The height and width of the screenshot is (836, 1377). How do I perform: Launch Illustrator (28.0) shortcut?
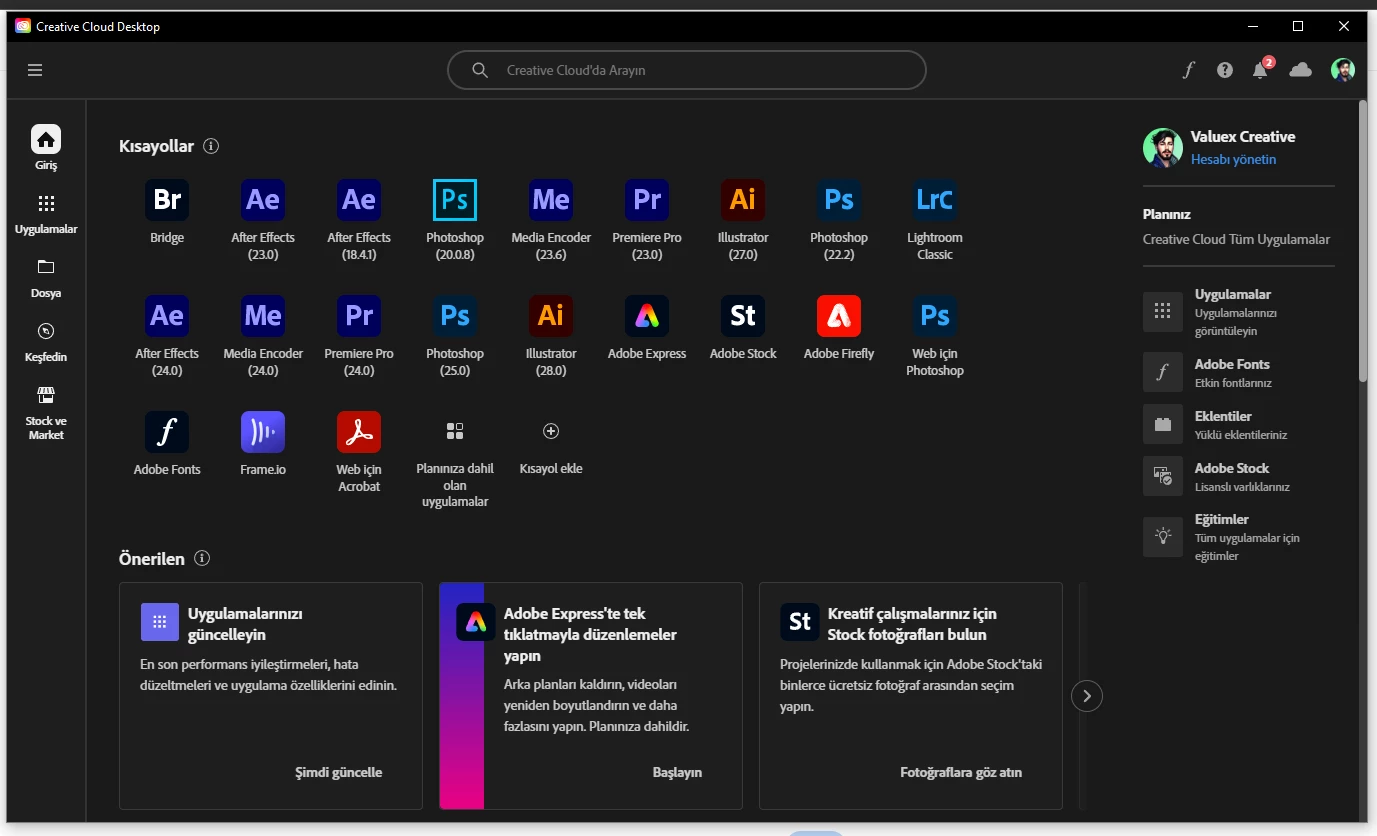pyautogui.click(x=551, y=316)
